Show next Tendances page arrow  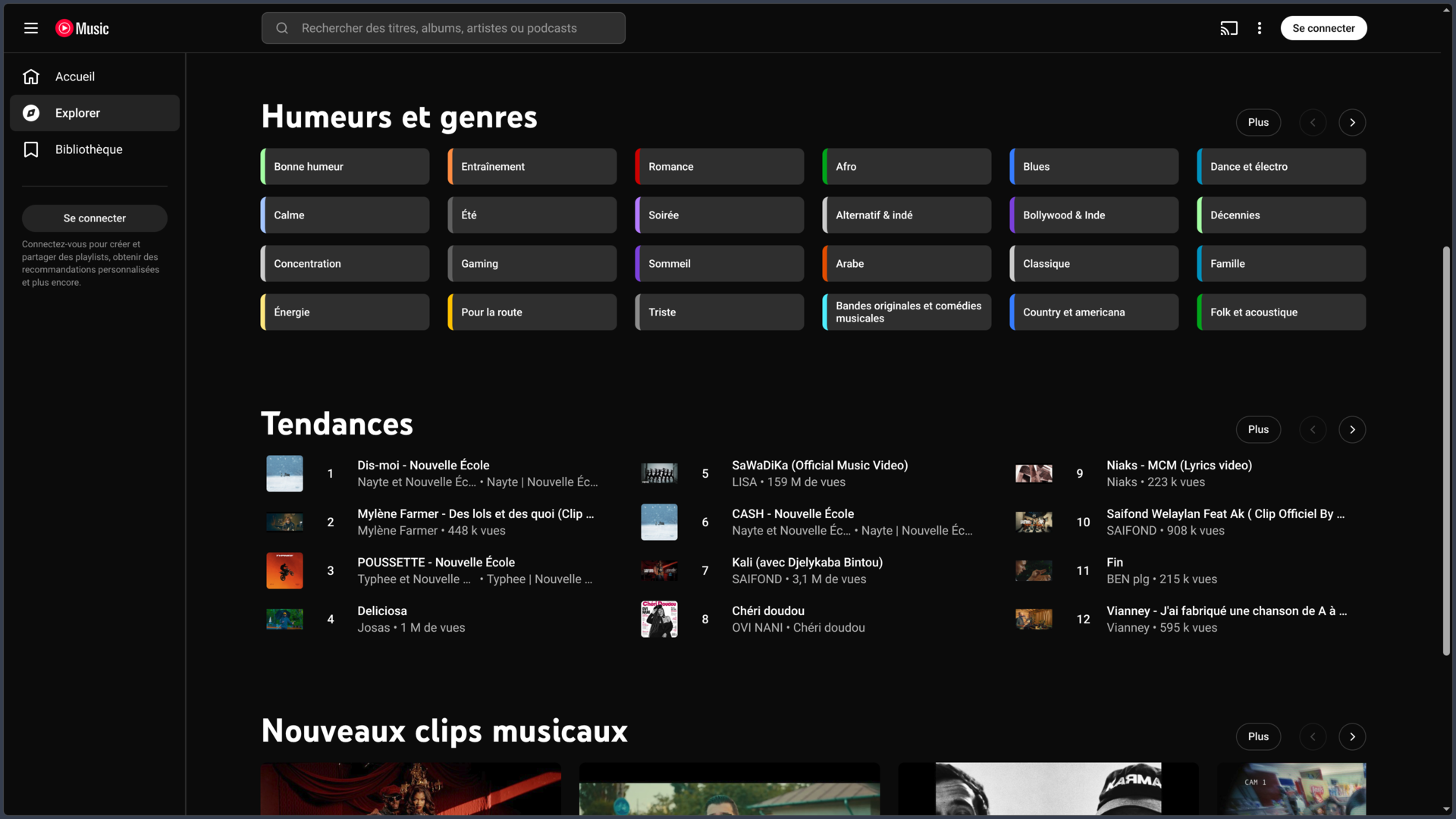point(1352,430)
